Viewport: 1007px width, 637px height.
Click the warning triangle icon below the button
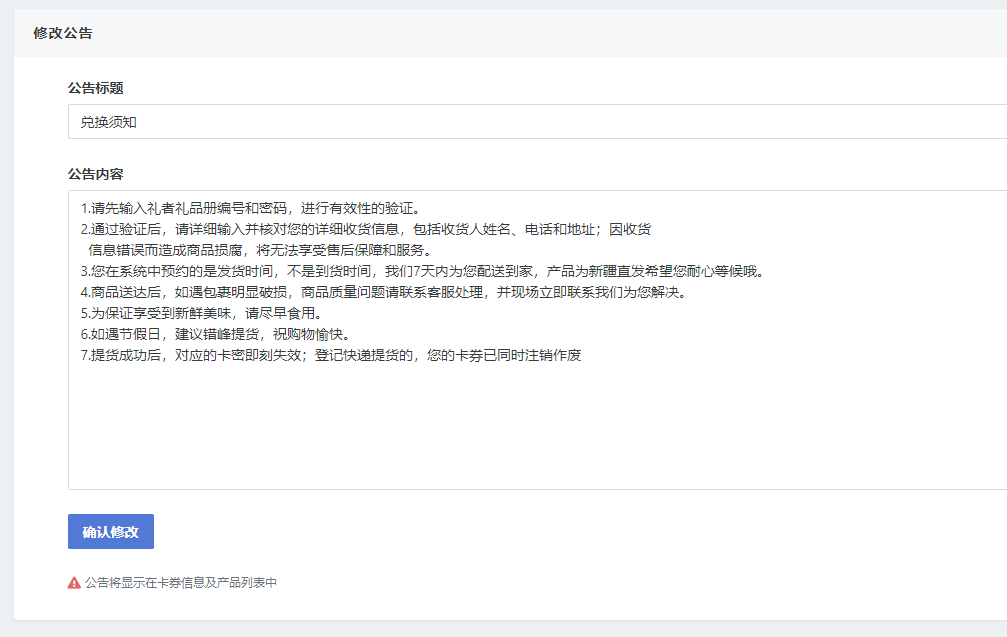[x=74, y=582]
